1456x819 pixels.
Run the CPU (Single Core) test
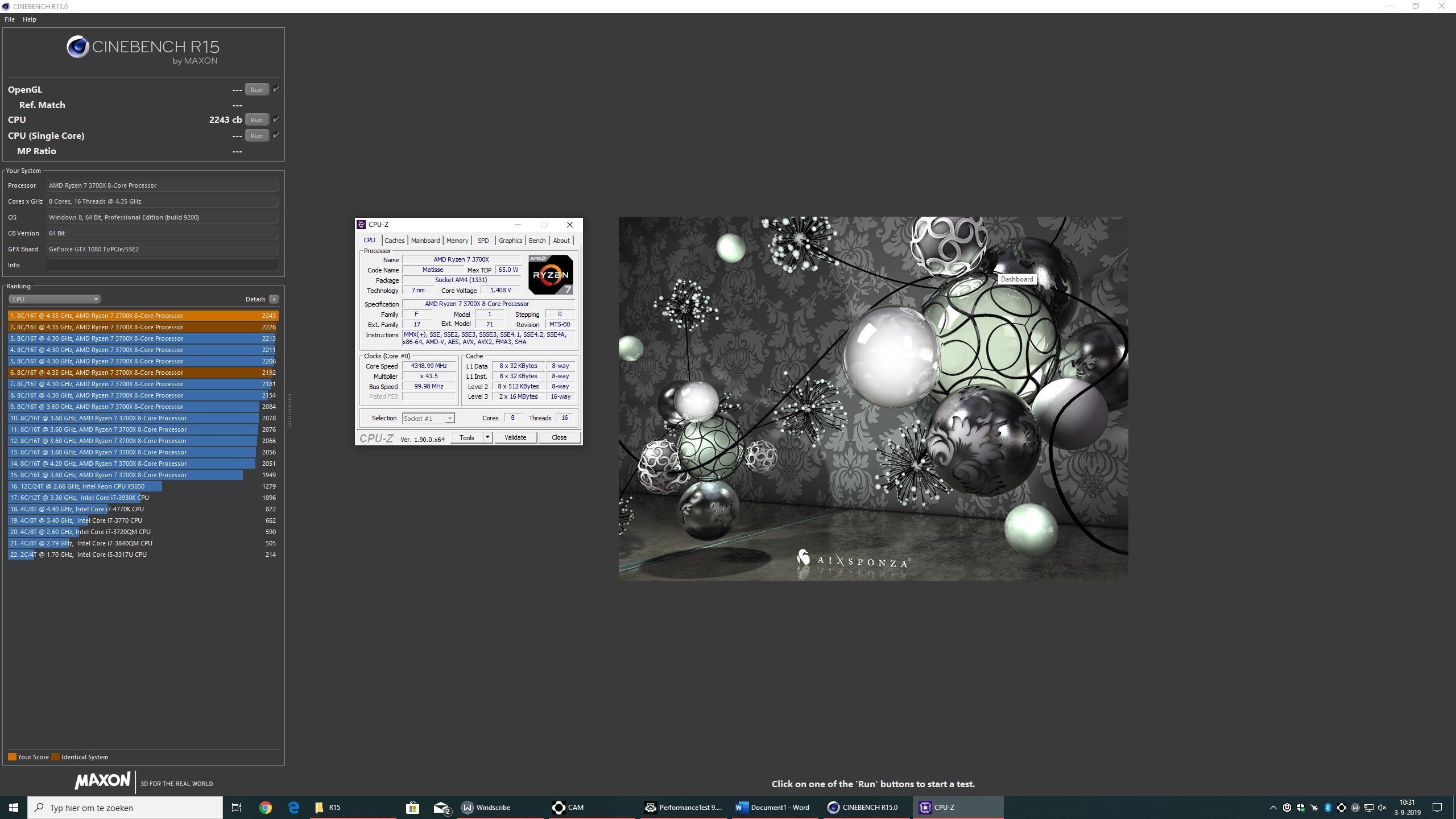click(257, 136)
